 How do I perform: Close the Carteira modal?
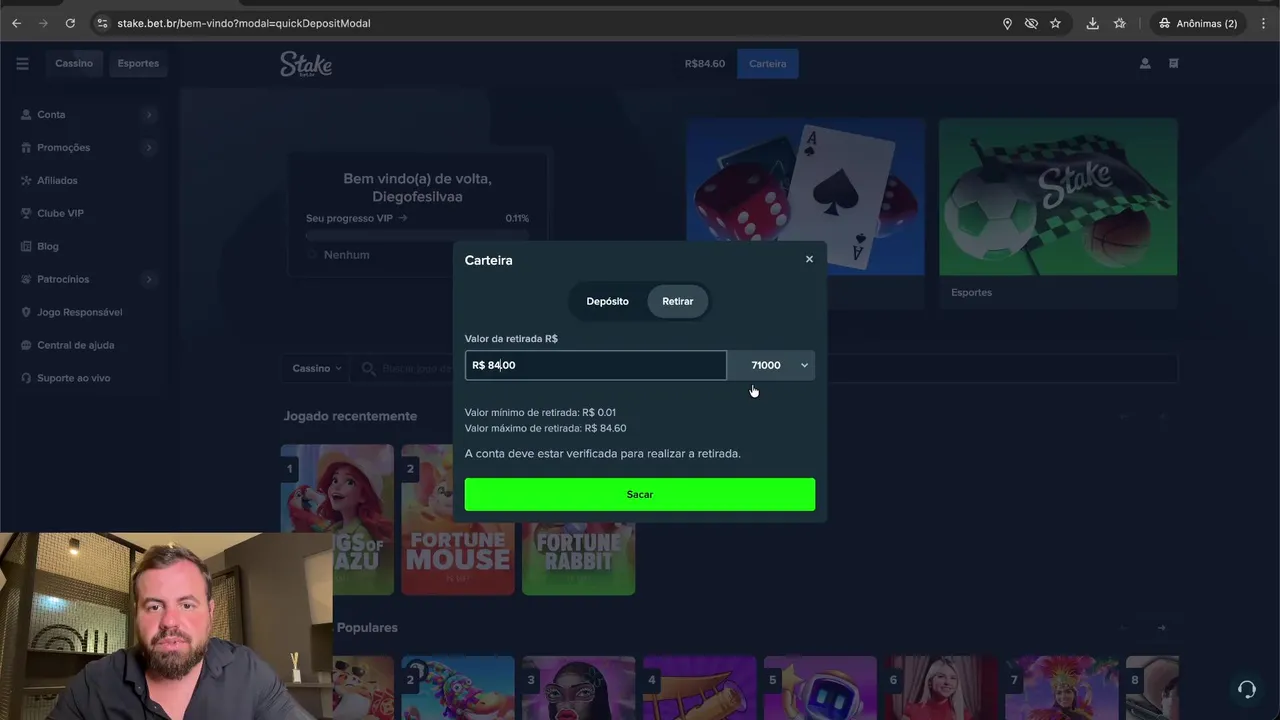point(809,259)
